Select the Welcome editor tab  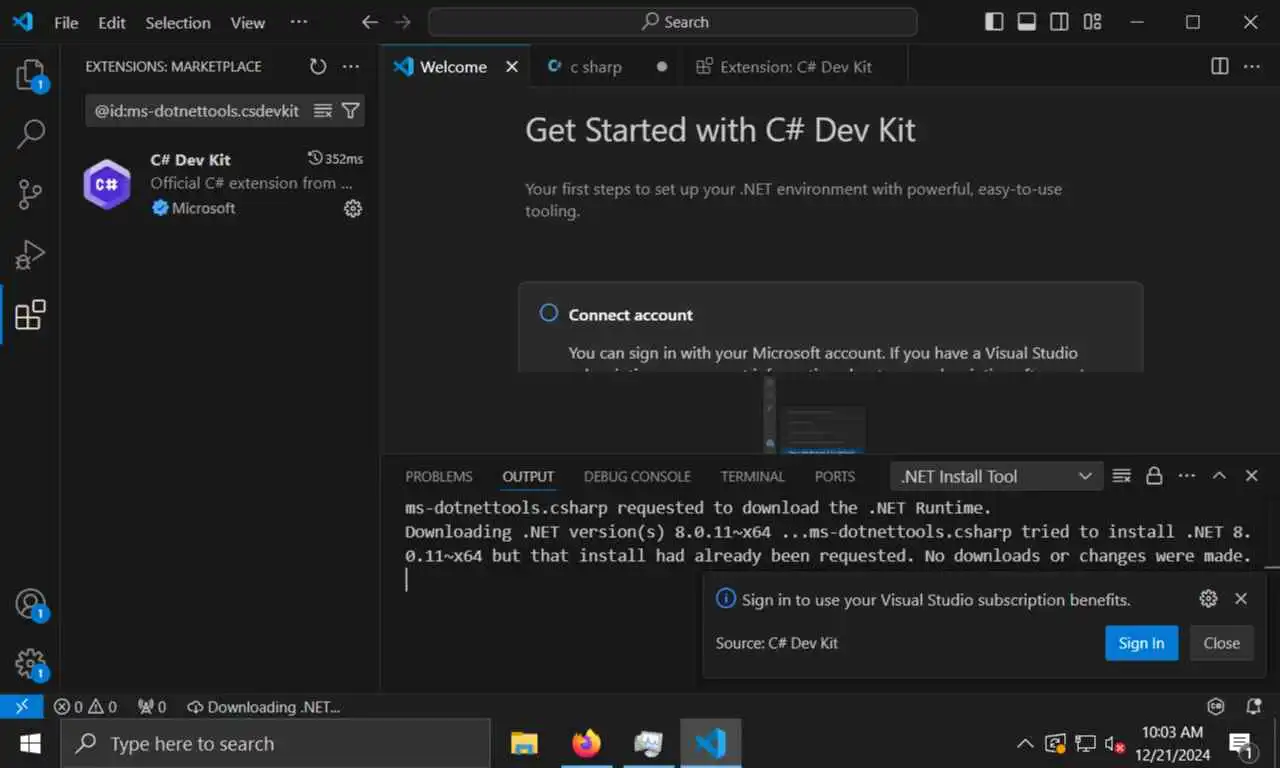[x=453, y=67]
